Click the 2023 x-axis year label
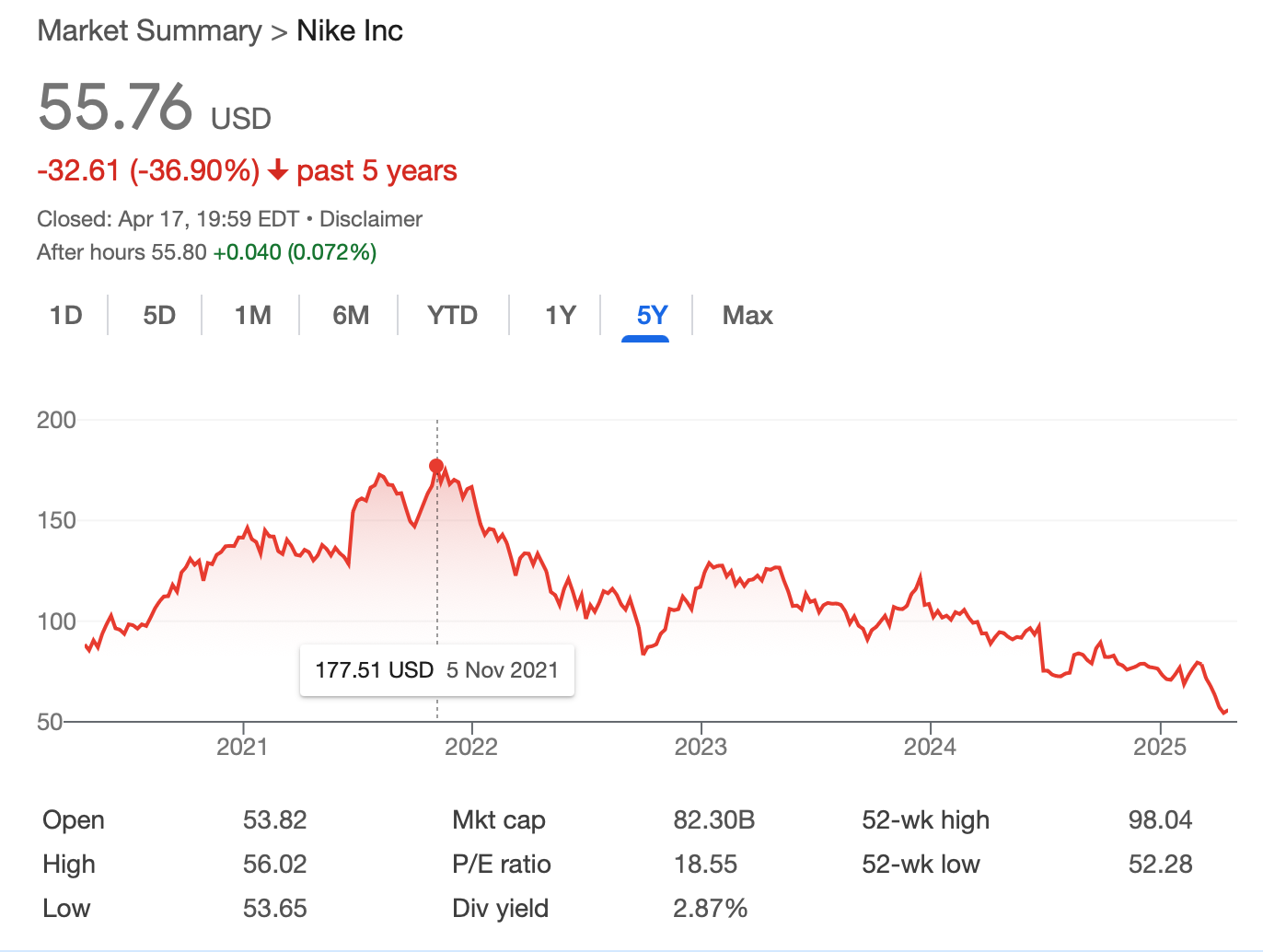This screenshot has width=1263, height=952. pyautogui.click(x=701, y=747)
